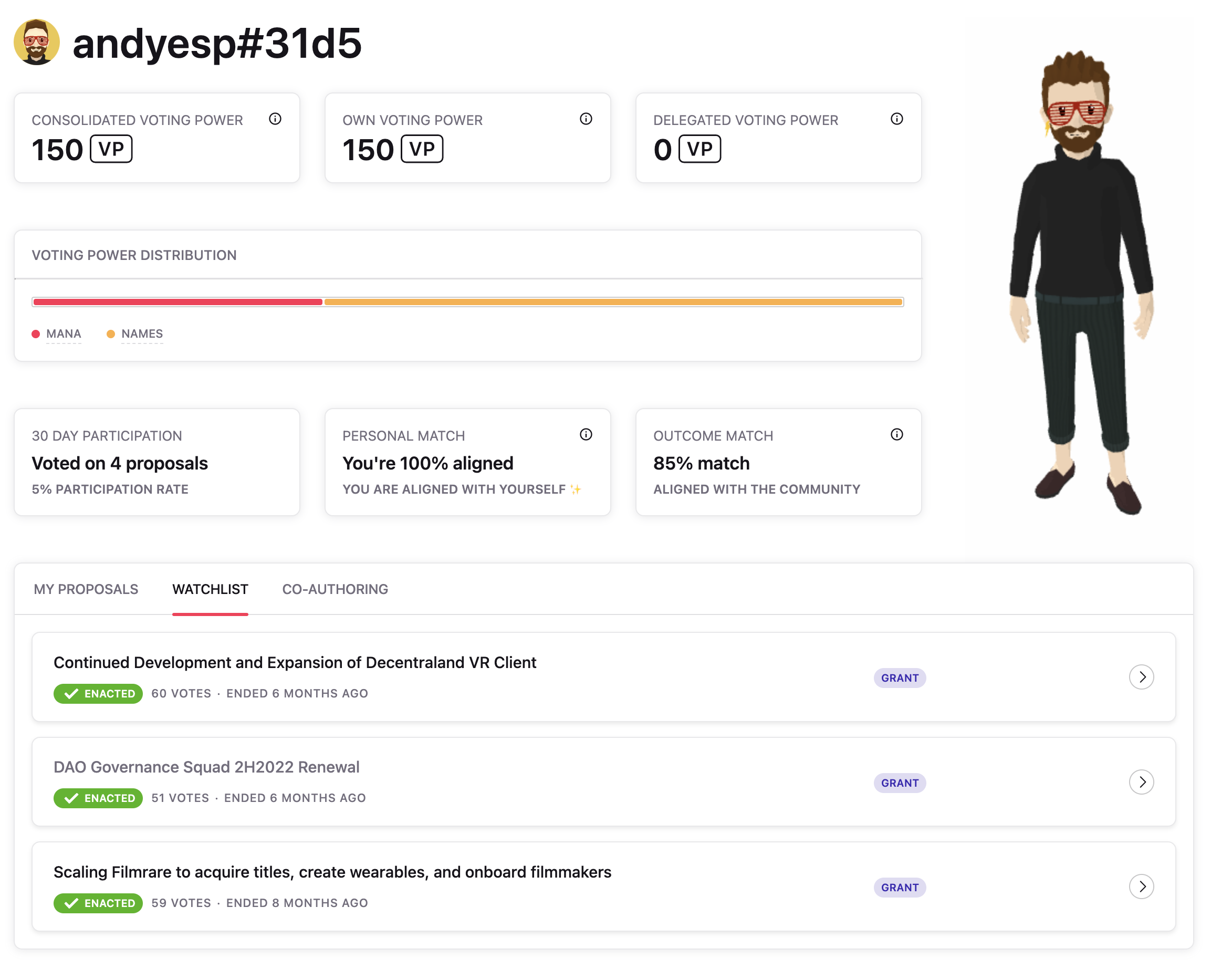
Task: Open the CO-AUTHORING tab
Action: coord(335,589)
